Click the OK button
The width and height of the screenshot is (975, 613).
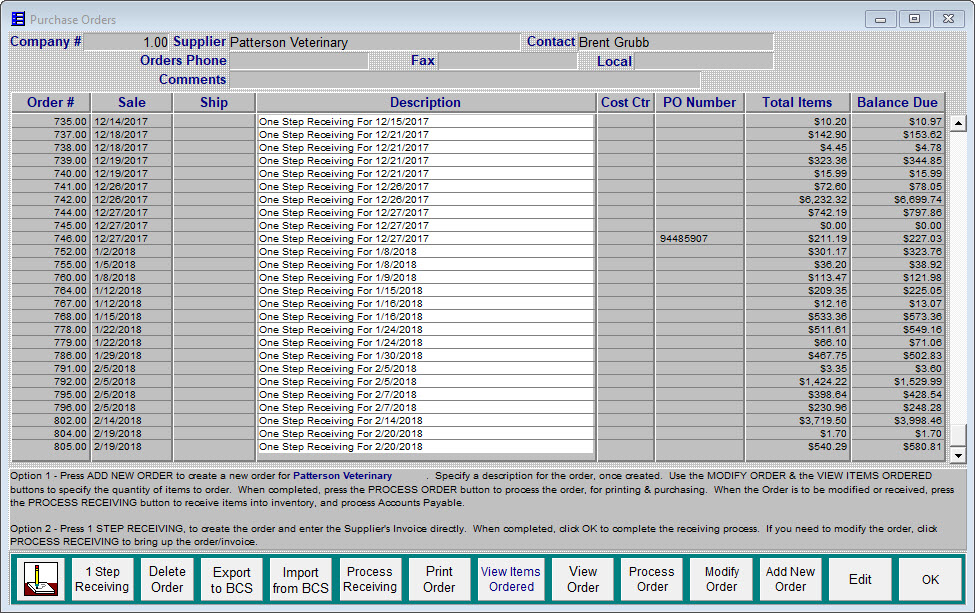click(930, 579)
